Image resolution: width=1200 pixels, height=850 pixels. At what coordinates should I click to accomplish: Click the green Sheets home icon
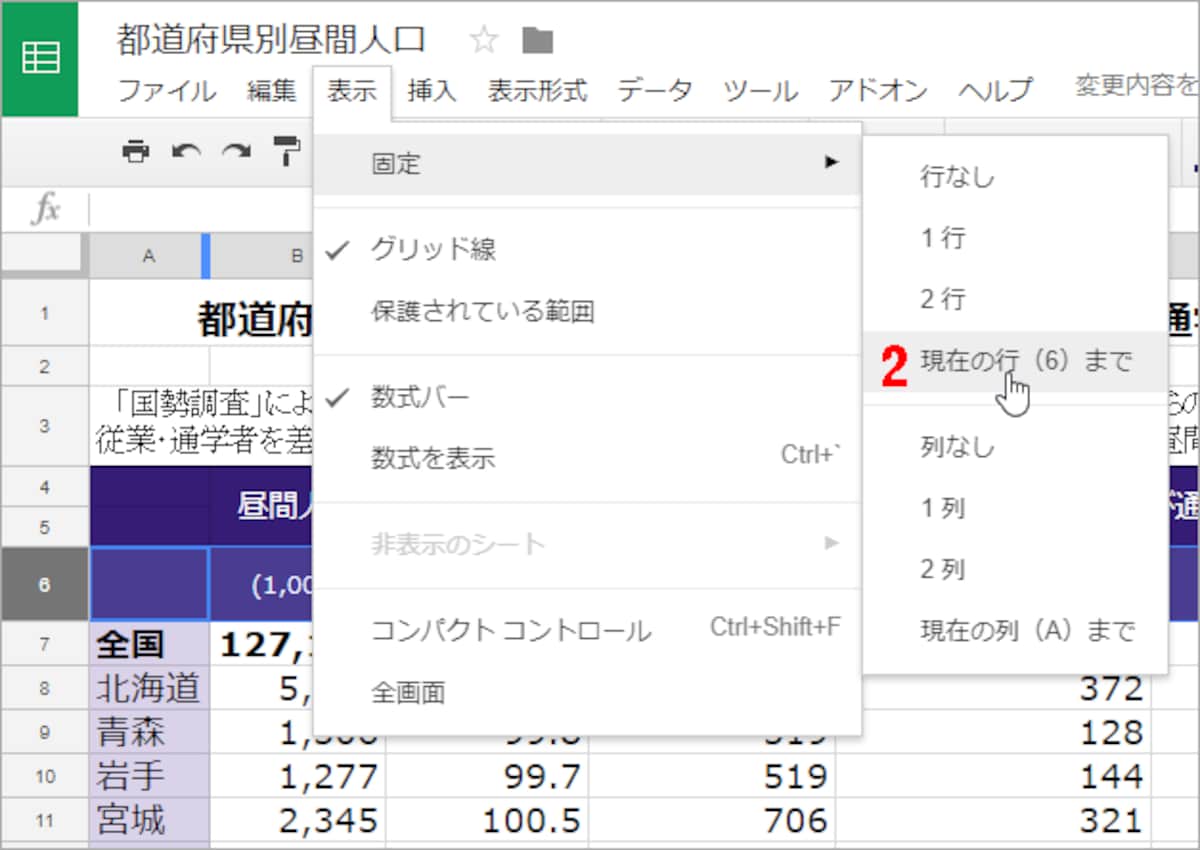tap(40, 58)
